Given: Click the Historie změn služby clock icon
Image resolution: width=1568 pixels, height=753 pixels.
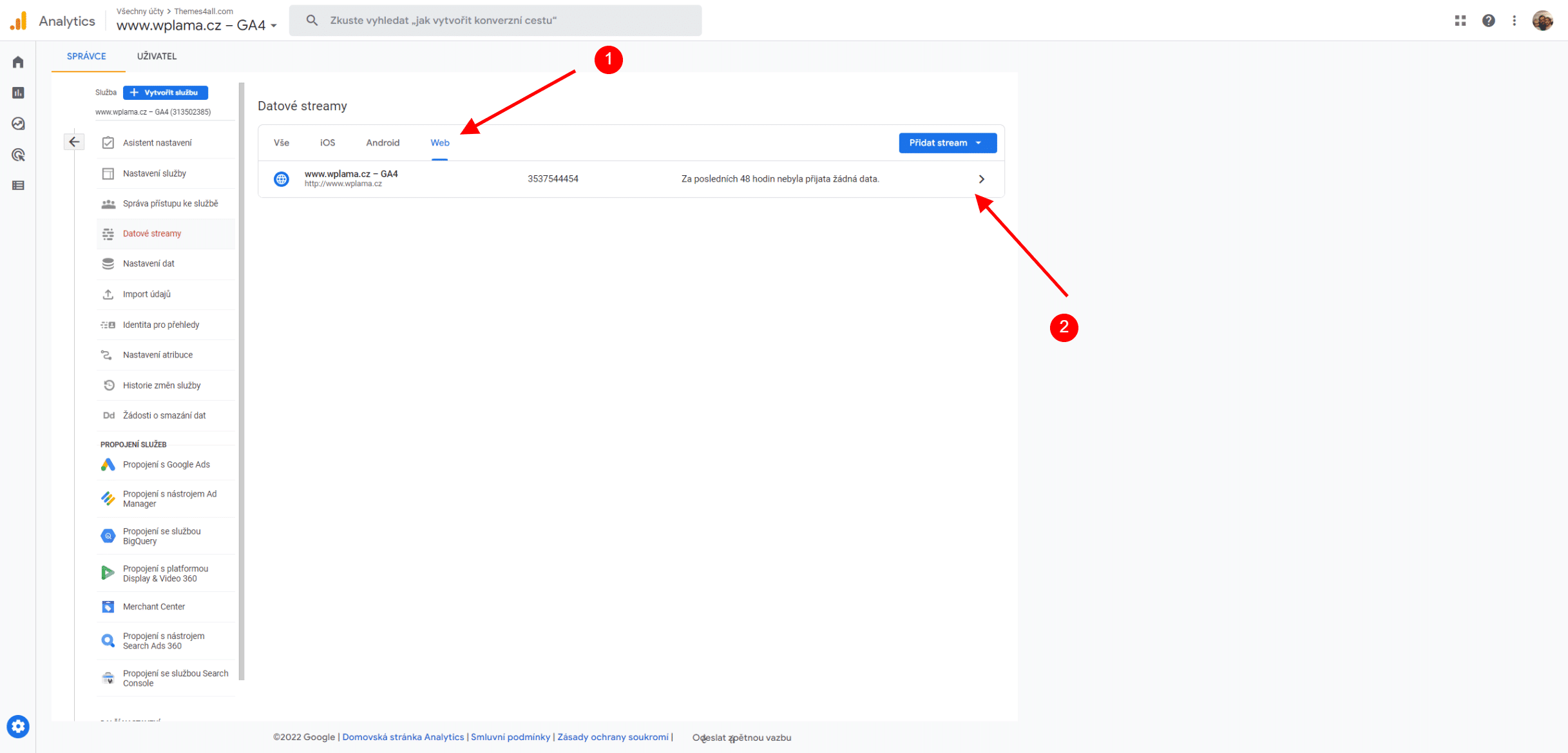Looking at the screenshot, I should coord(109,385).
